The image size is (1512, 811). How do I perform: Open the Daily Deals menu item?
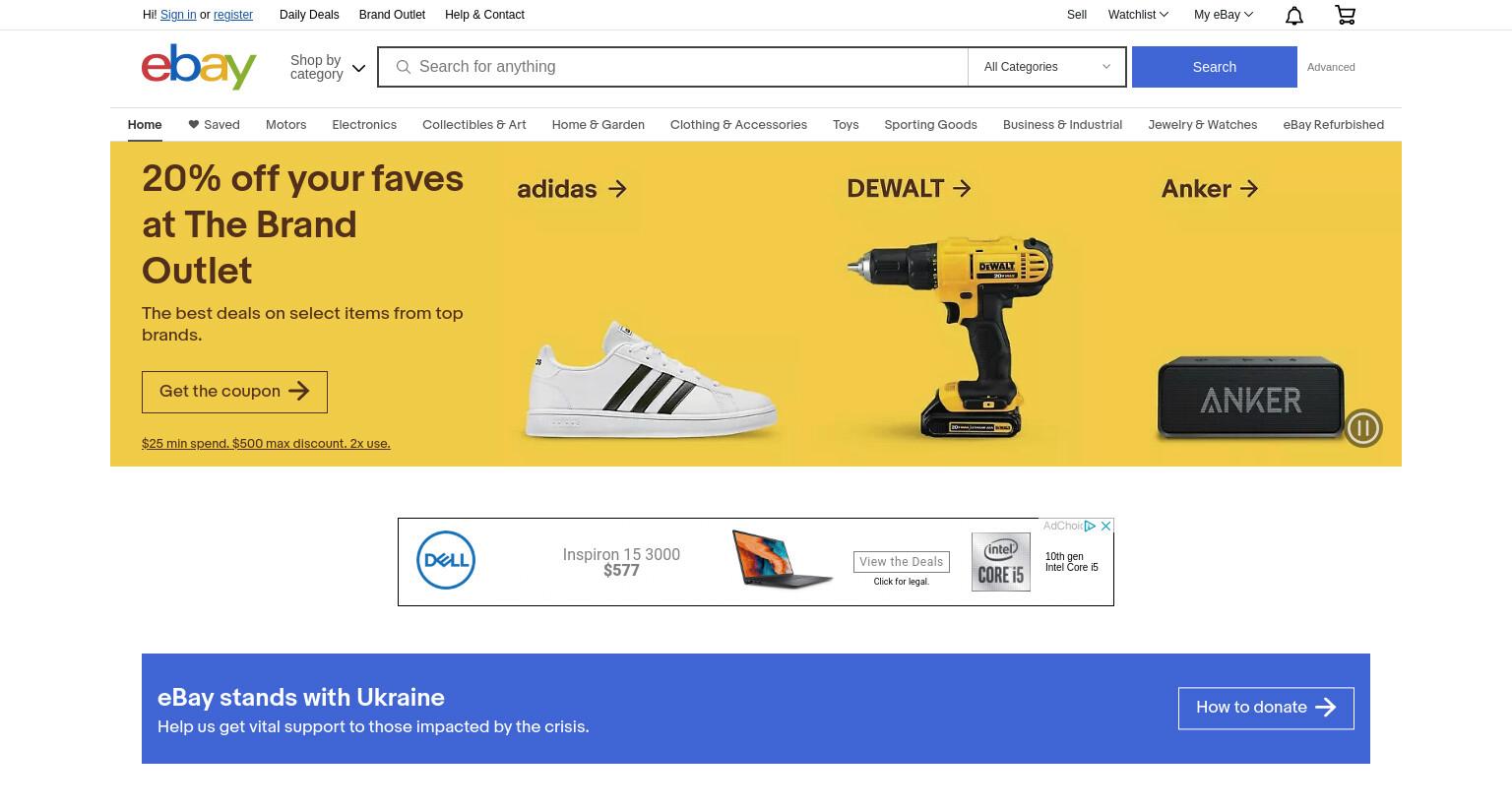coord(309,15)
